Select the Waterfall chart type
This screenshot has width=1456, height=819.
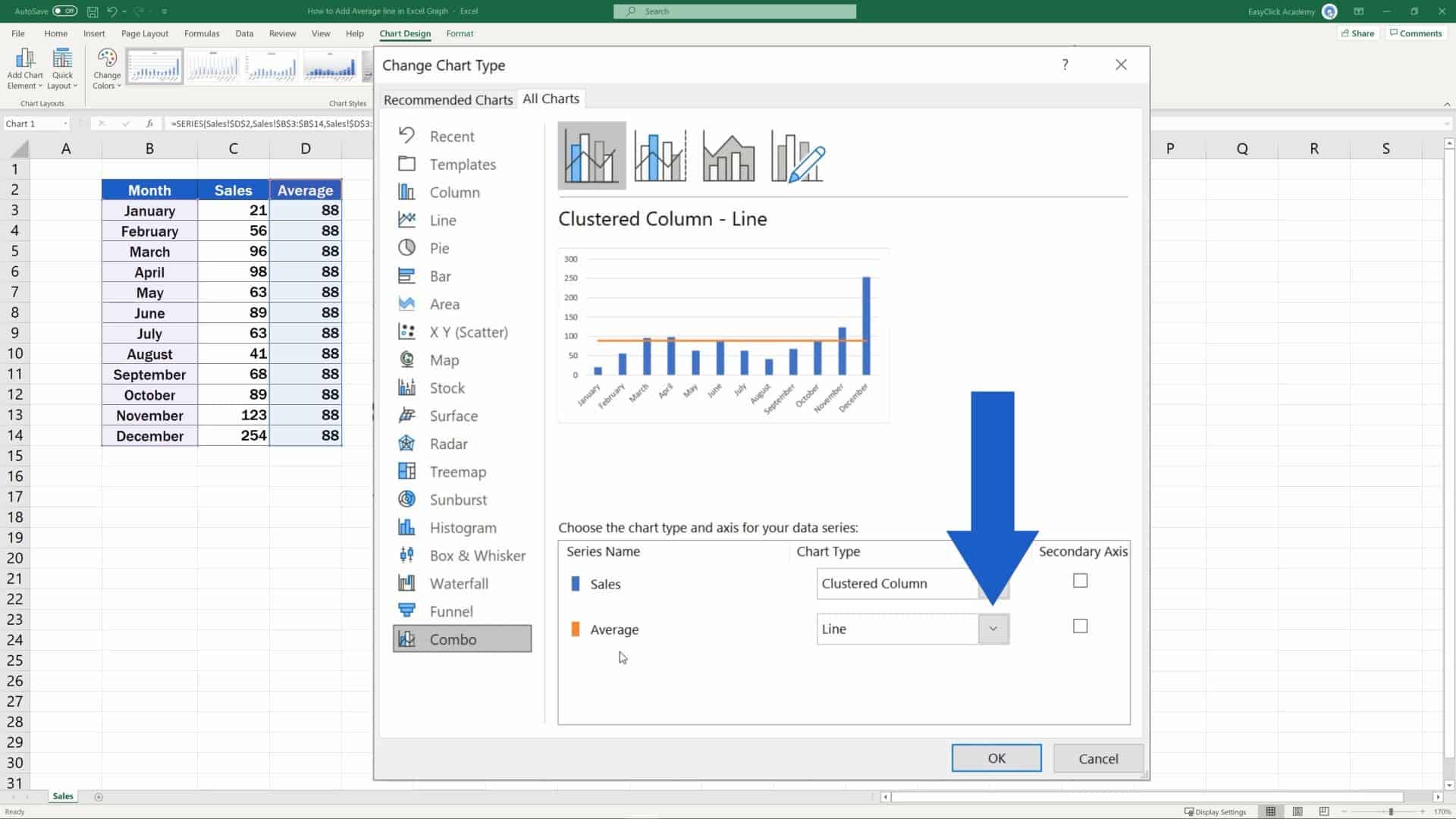pos(459,583)
